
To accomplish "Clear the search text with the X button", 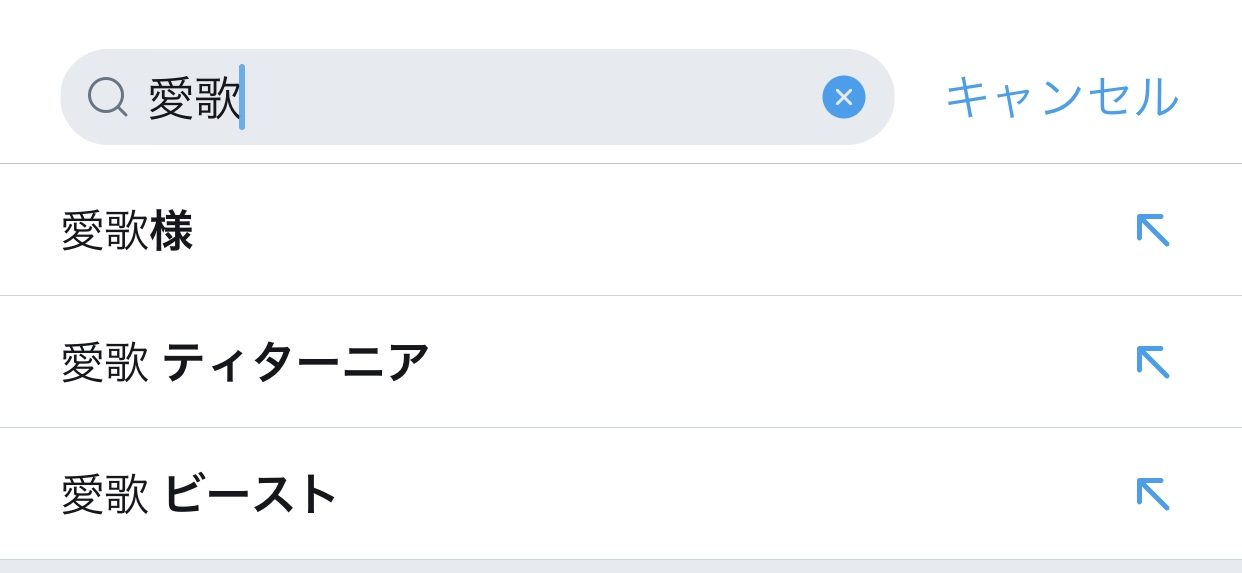I will point(843,97).
